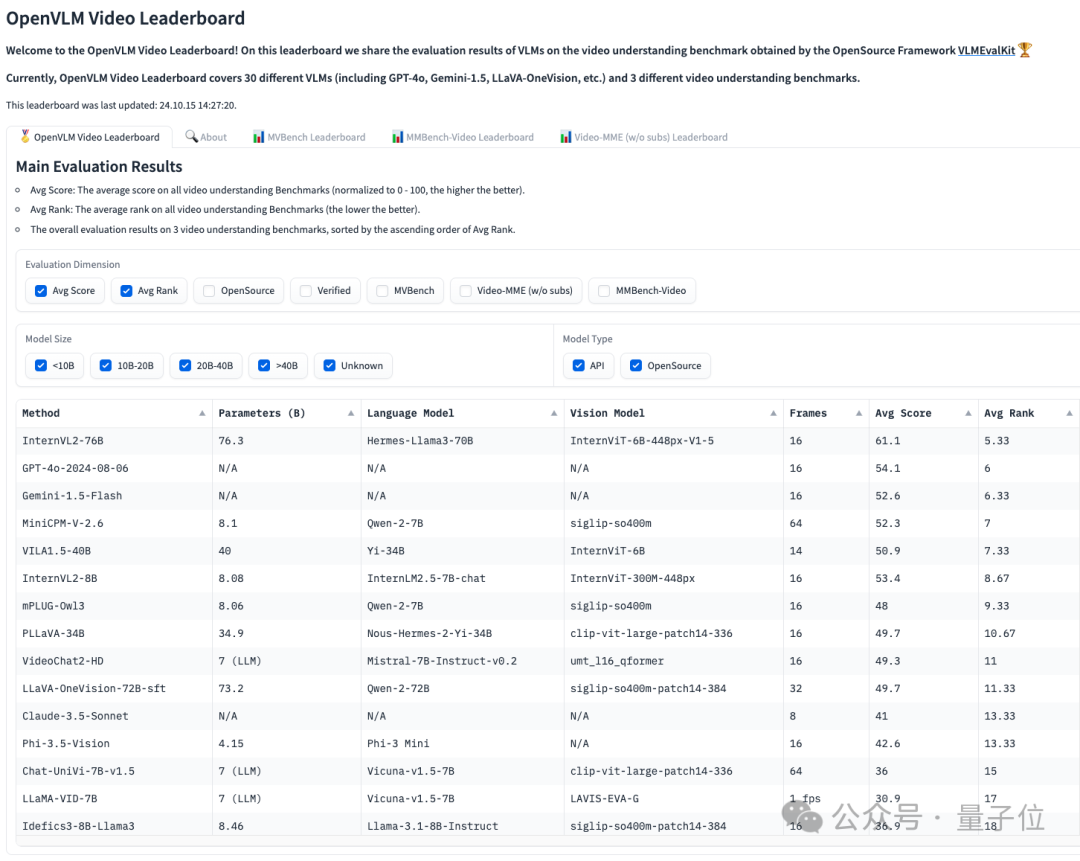The image size is (1080, 861).
Task: Sort table by Method column arrow
Action: [202, 413]
